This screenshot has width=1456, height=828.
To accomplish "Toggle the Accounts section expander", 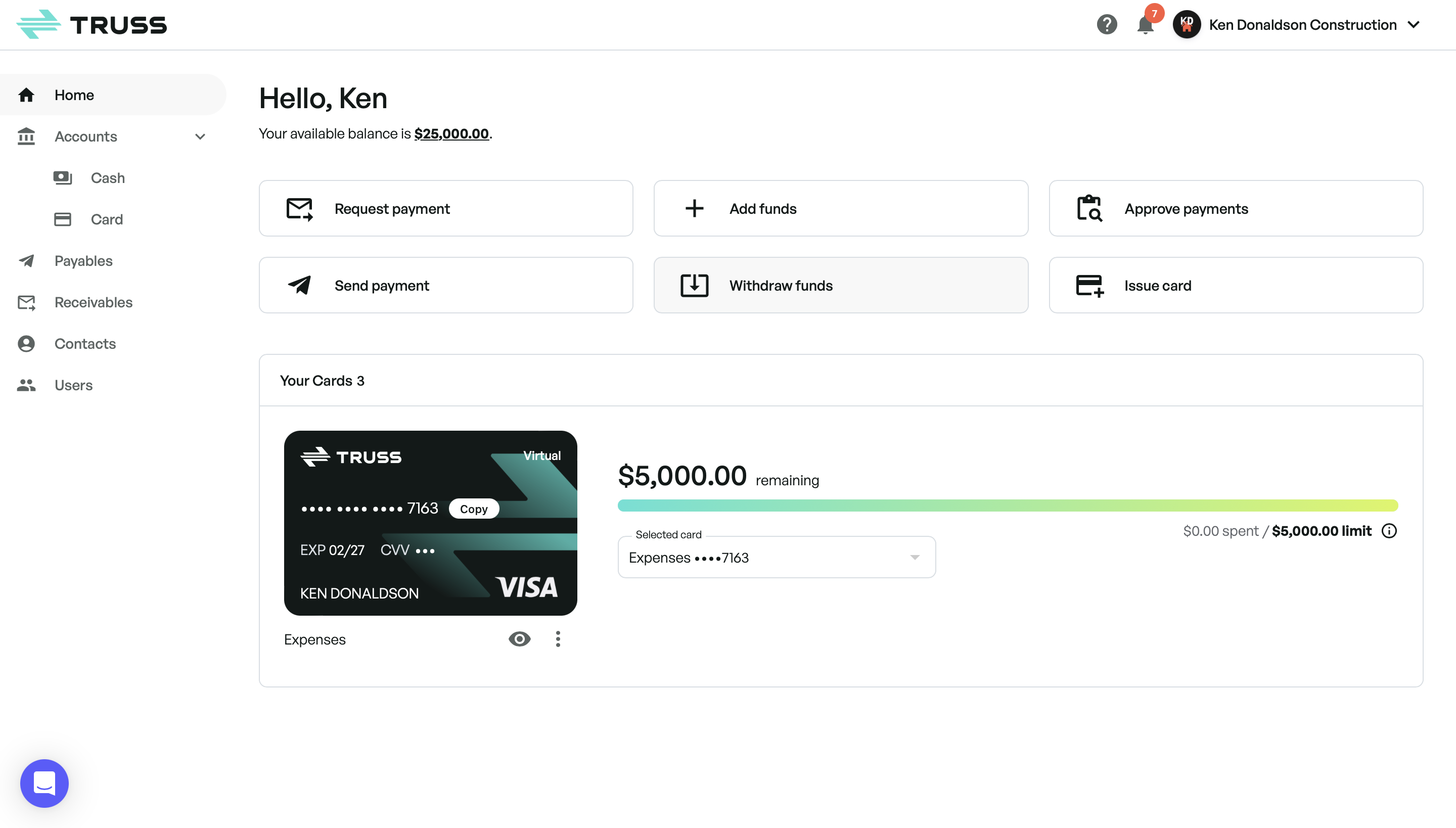I will [x=200, y=136].
